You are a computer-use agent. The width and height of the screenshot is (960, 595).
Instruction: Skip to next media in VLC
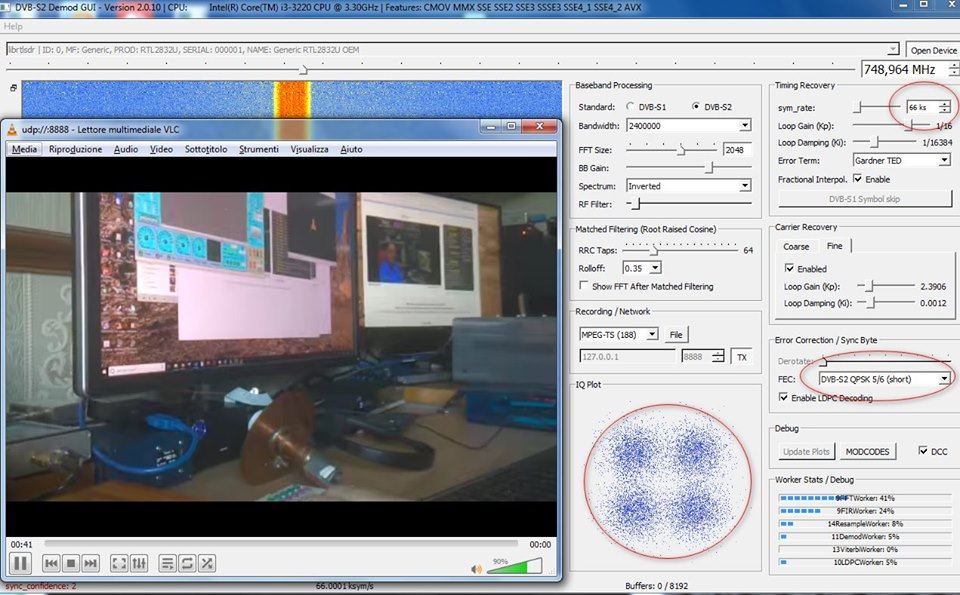point(90,564)
